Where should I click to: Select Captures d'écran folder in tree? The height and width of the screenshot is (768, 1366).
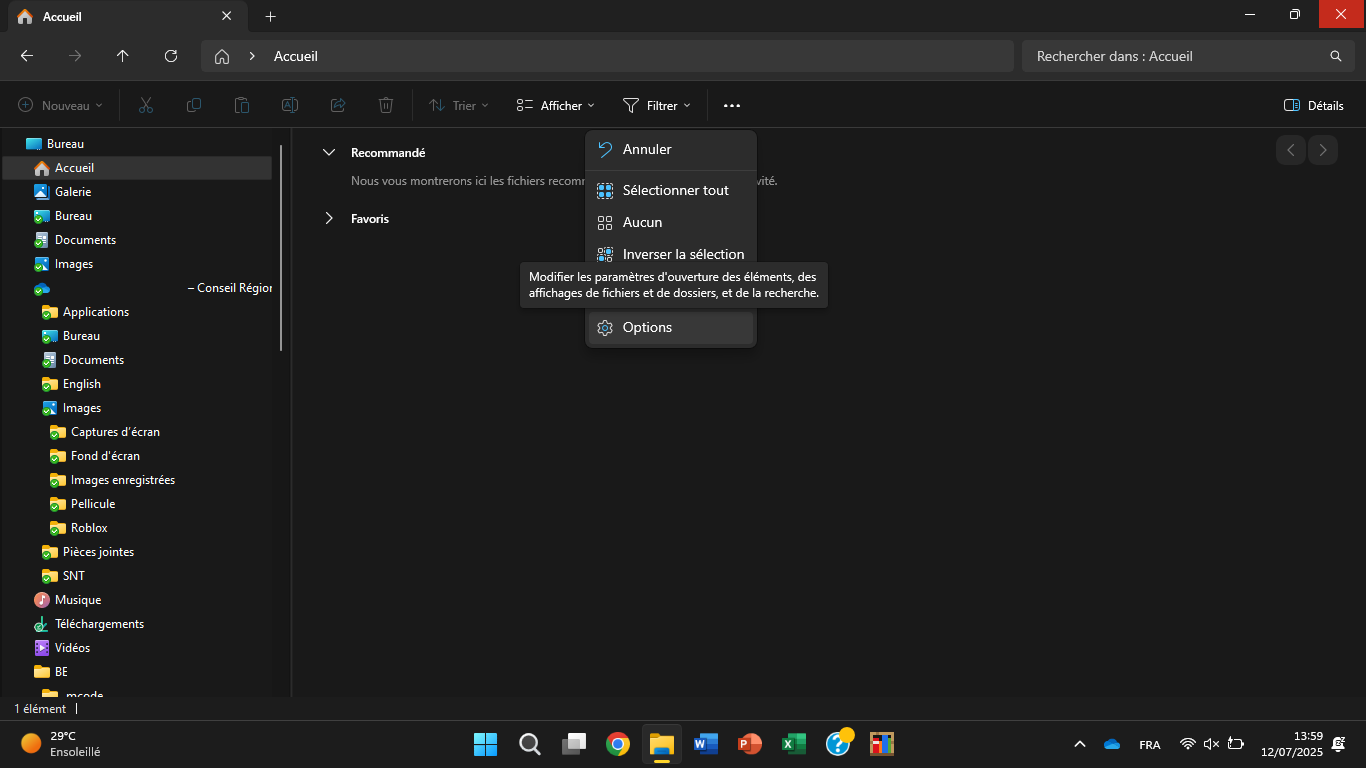(x=115, y=432)
